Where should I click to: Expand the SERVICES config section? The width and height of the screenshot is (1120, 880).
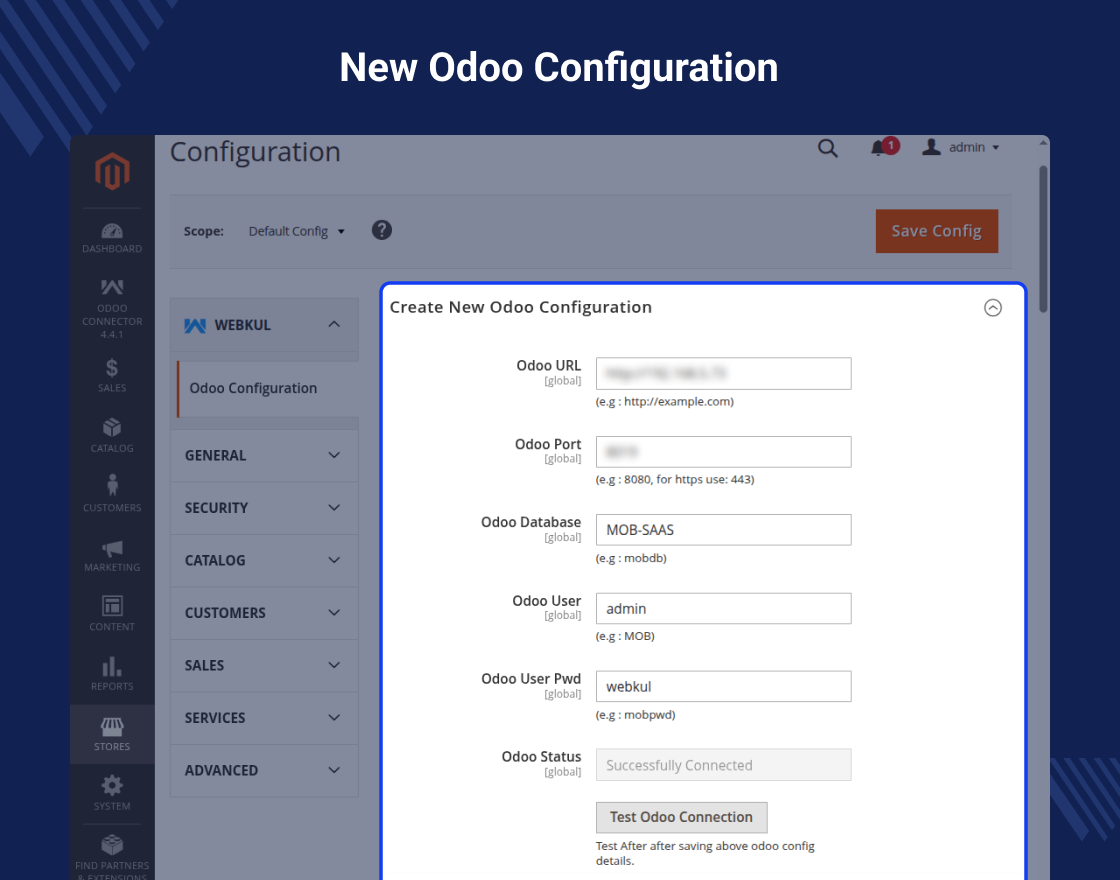(264, 718)
